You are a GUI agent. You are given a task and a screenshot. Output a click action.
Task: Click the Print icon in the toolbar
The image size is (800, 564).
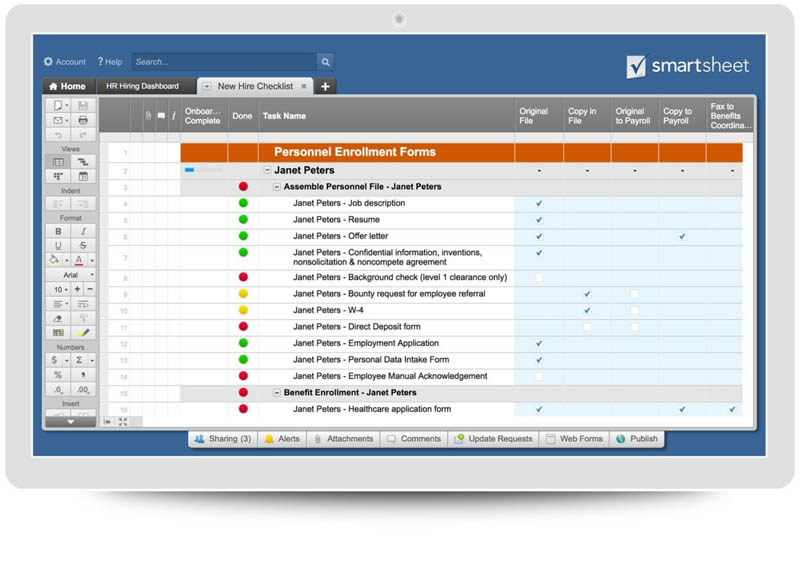83,120
